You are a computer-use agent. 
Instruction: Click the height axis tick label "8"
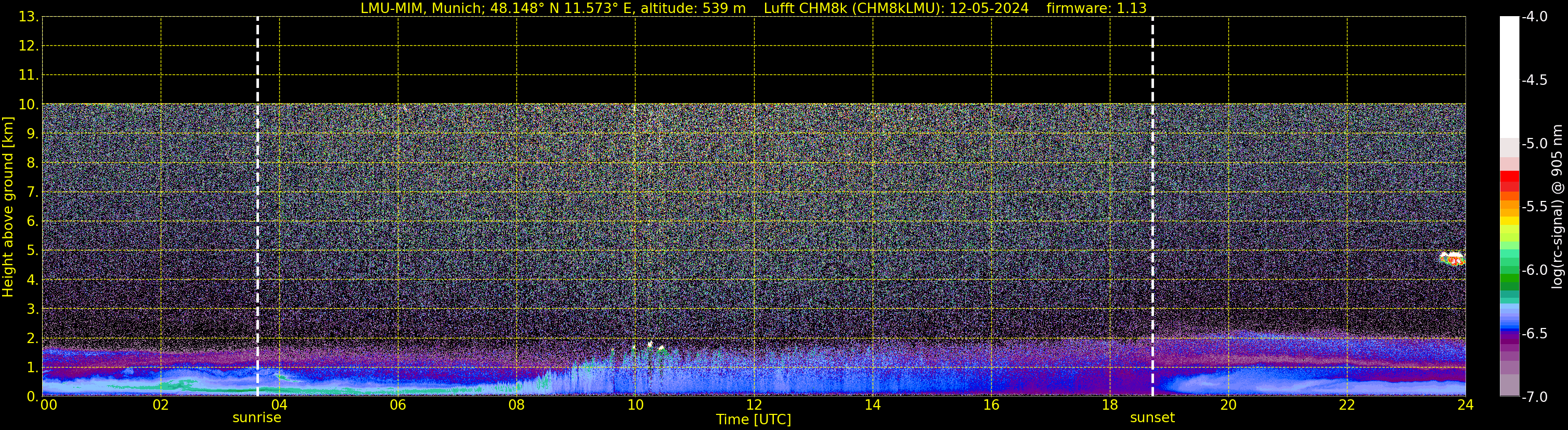32,162
